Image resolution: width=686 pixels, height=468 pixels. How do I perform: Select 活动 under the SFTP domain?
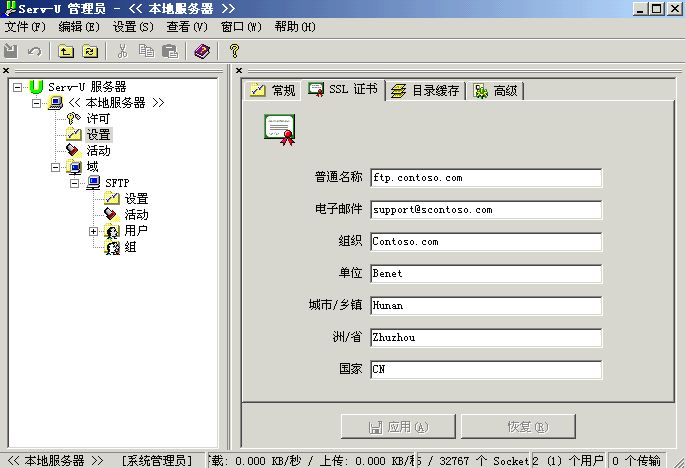(136, 215)
